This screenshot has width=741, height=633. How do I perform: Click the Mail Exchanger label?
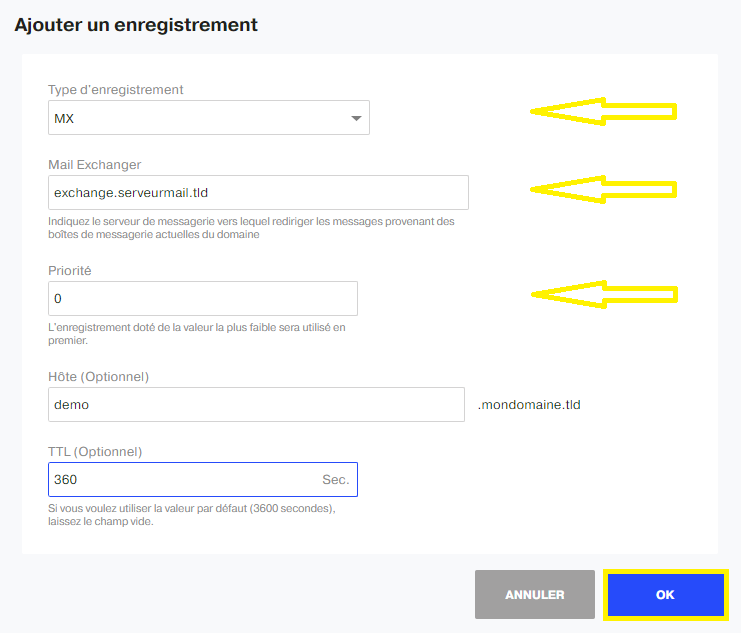point(95,165)
